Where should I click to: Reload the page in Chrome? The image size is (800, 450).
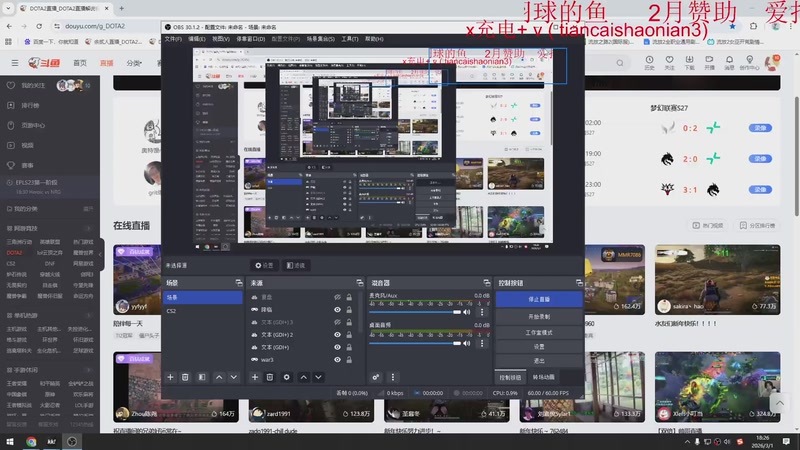coord(39,26)
